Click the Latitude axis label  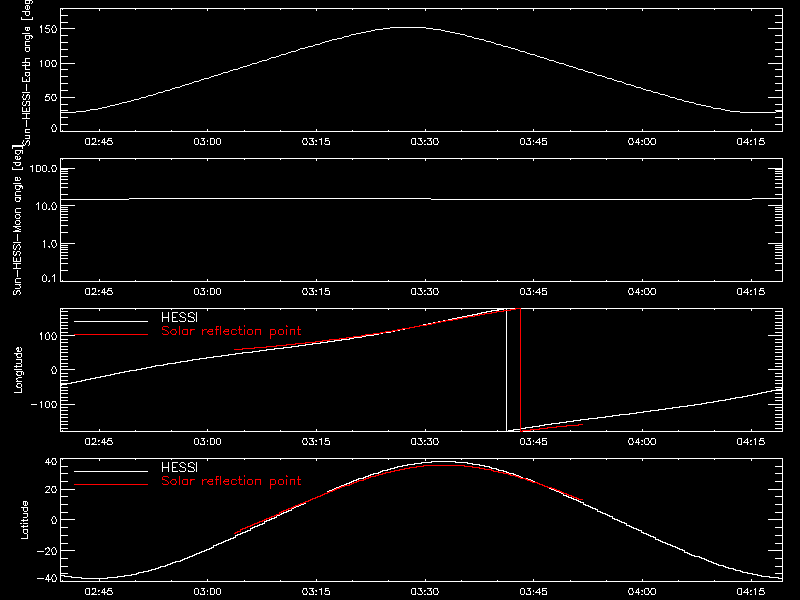24,520
